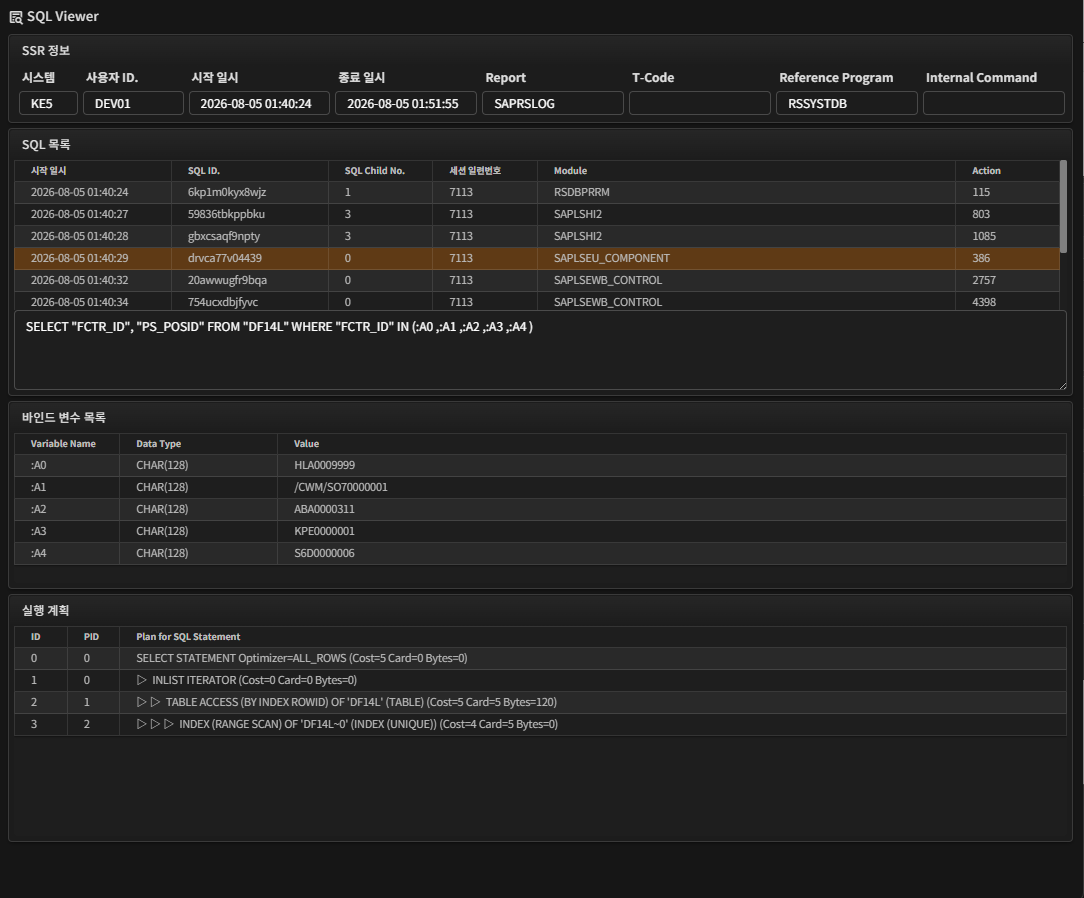Expand first triangle of INDEX RANGE SCAN row

point(142,724)
